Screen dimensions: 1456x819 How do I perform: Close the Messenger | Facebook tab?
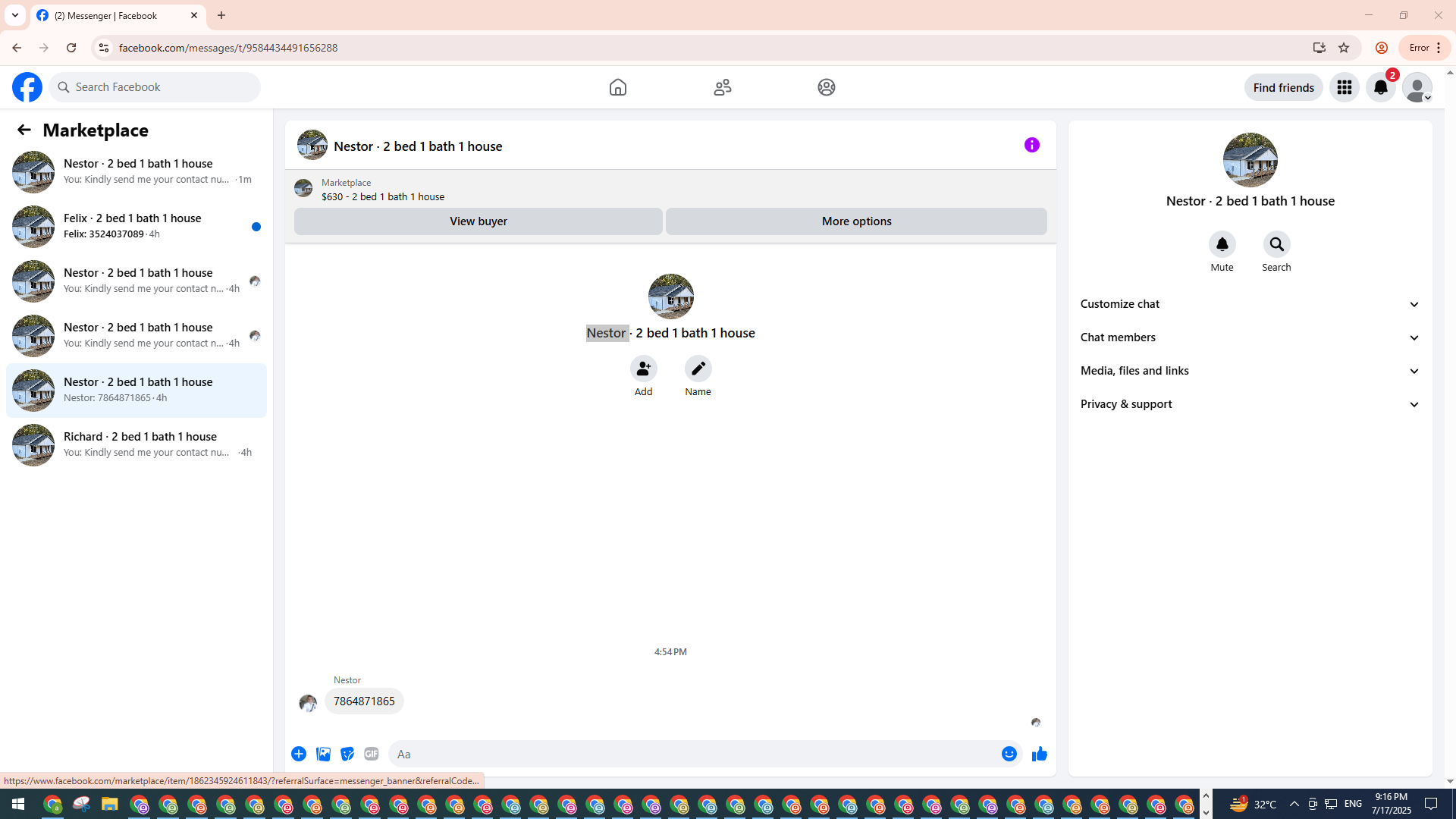(194, 15)
